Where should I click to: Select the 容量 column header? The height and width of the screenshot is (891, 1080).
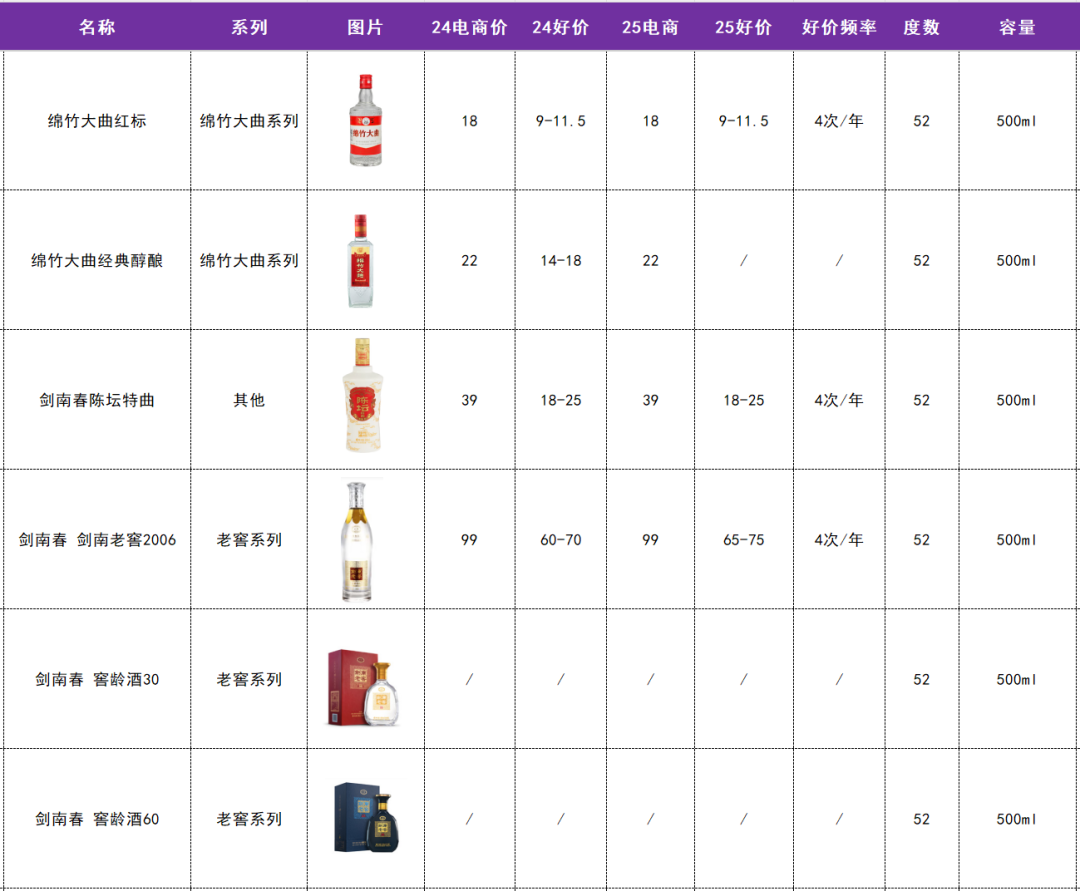pos(1017,27)
